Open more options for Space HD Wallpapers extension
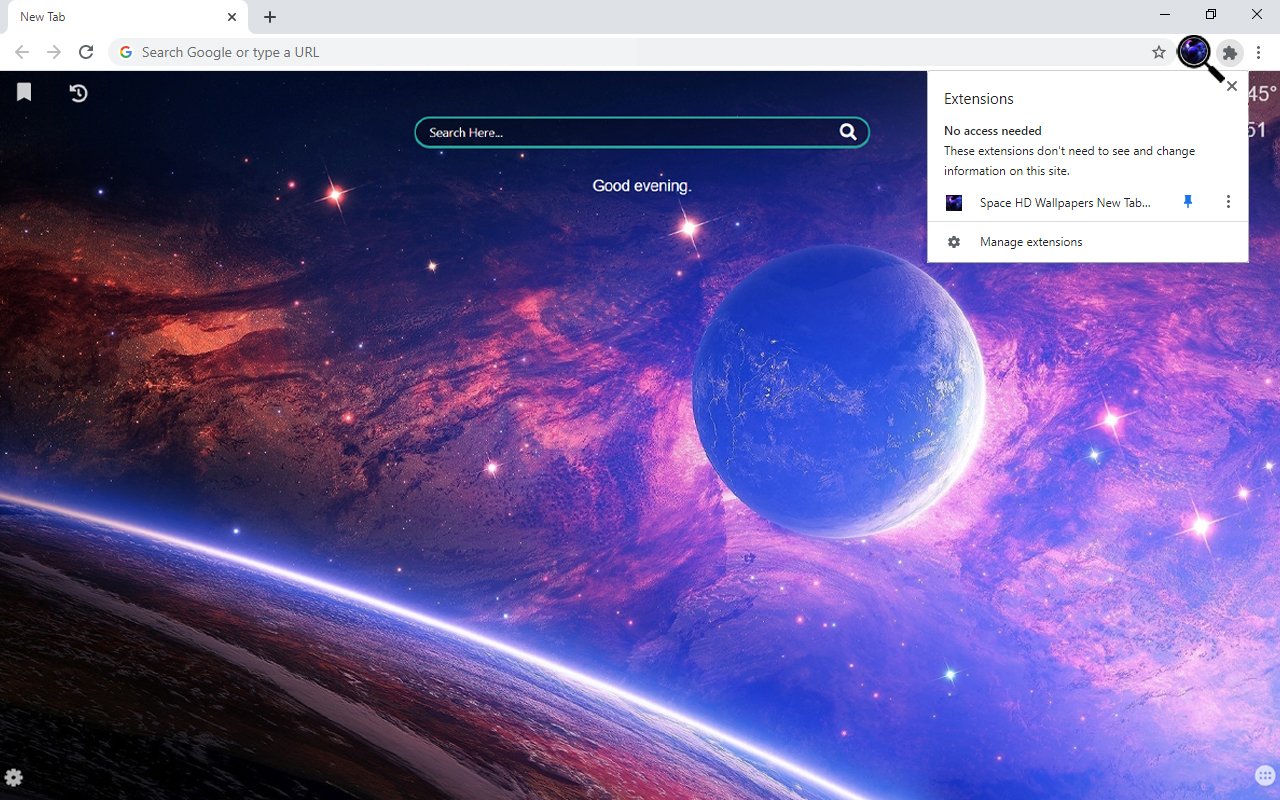This screenshot has height=800, width=1280. point(1228,202)
